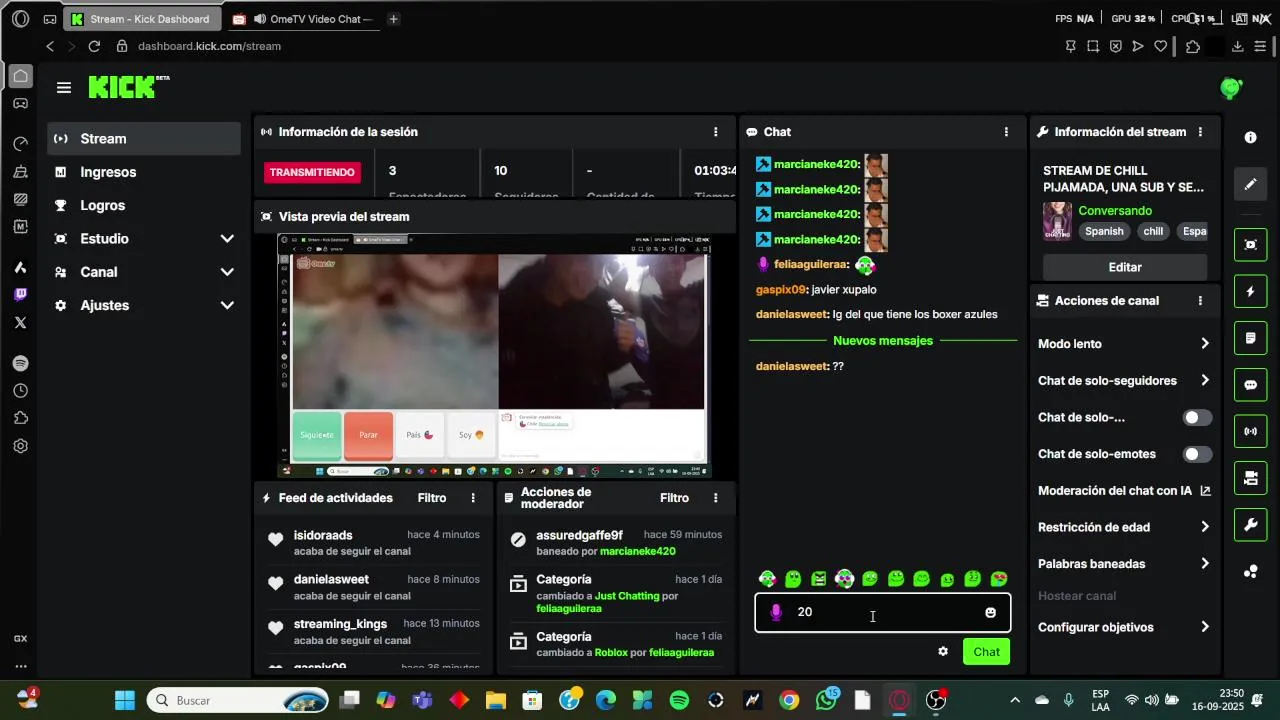Screen dimensions: 1280x720
Task: Open the emote picker smiley in the chat input
Action: point(990,613)
